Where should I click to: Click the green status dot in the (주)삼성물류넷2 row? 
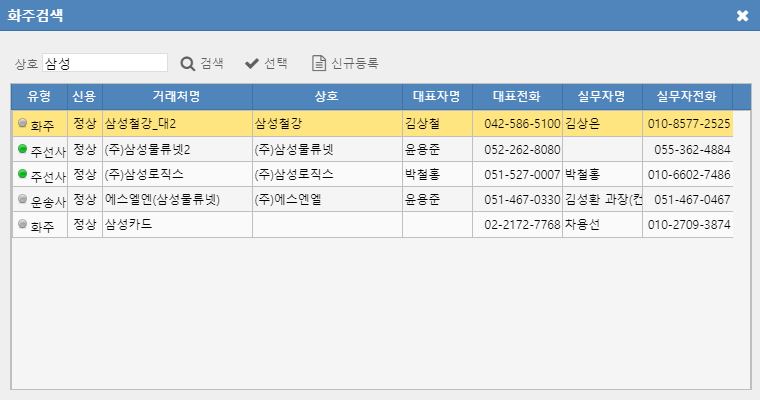pos(22,148)
